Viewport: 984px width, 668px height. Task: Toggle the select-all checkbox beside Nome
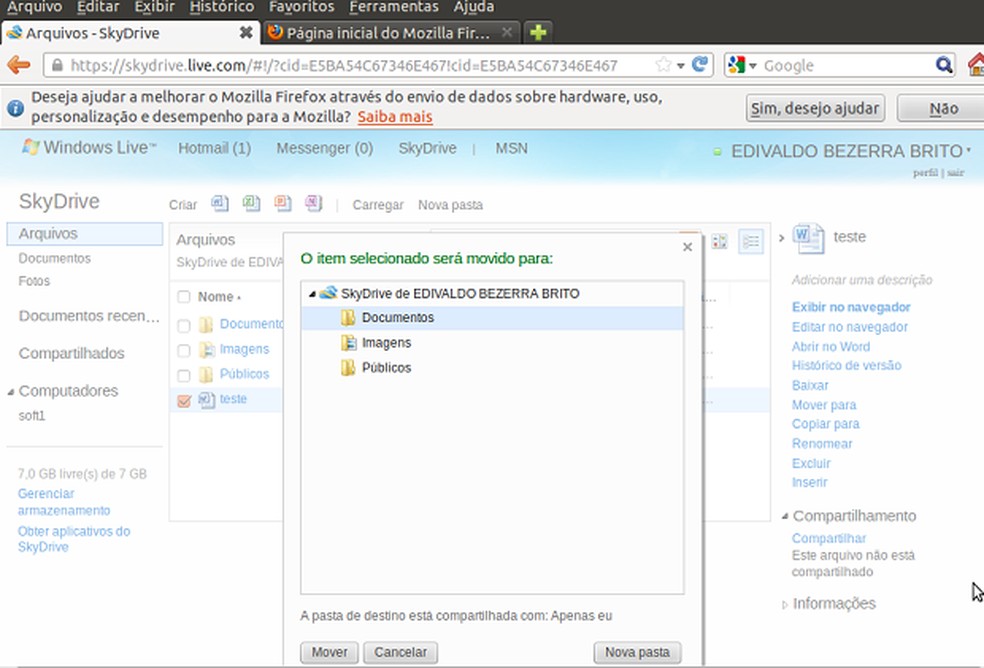point(184,297)
